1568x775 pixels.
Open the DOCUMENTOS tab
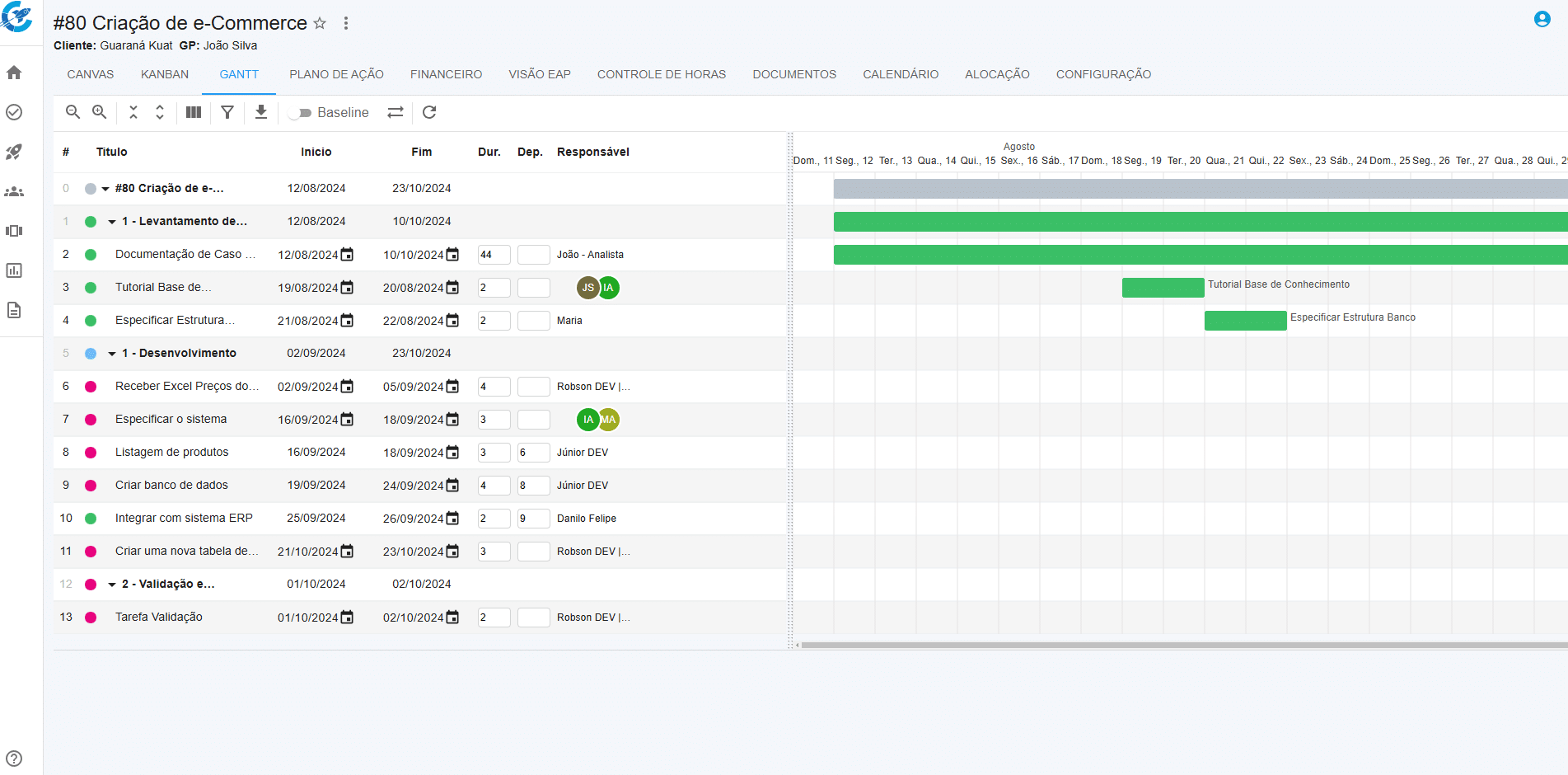coord(794,74)
